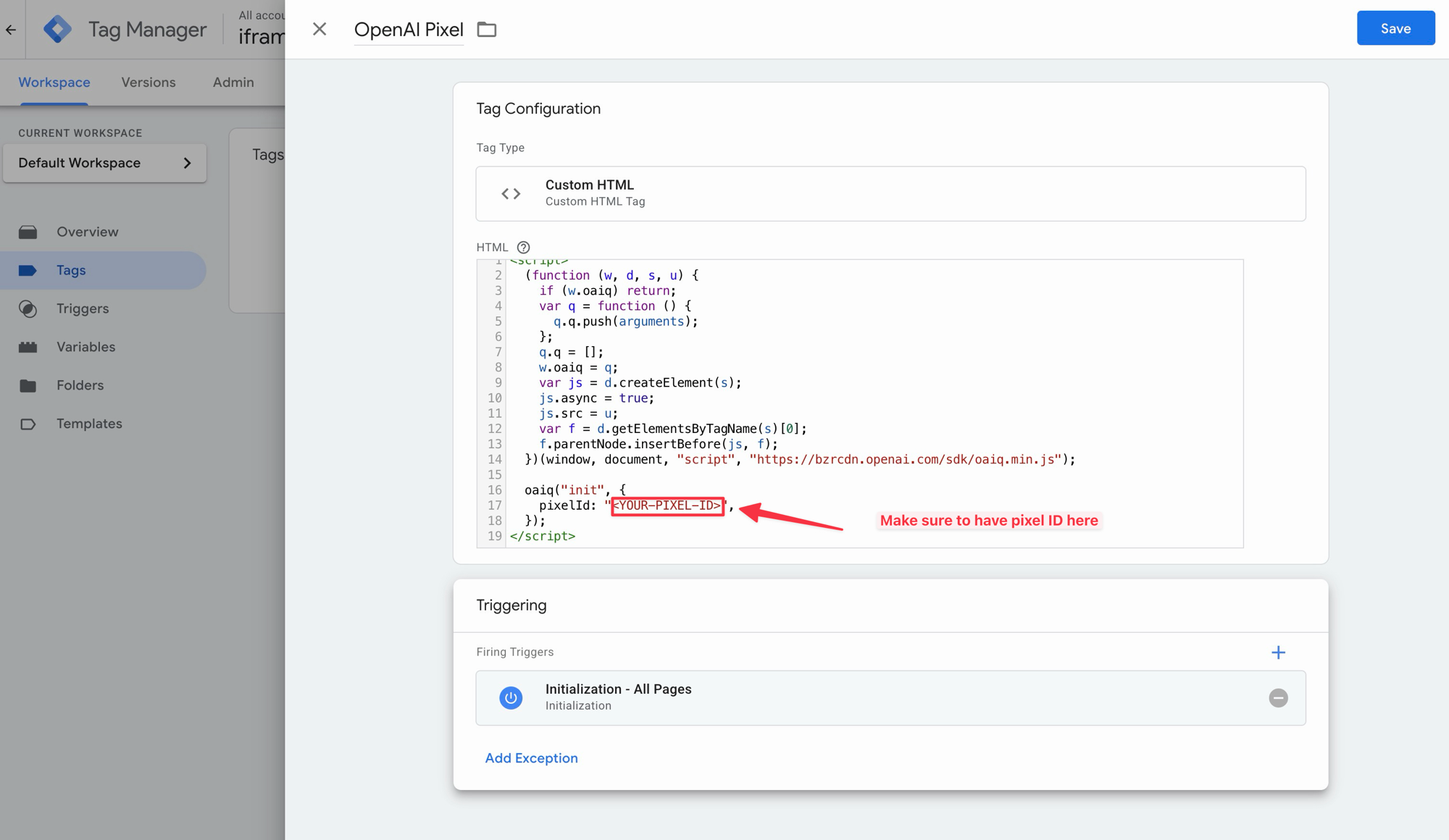The image size is (1449, 840).
Task: Click the Folders icon in sidebar
Action: point(28,385)
